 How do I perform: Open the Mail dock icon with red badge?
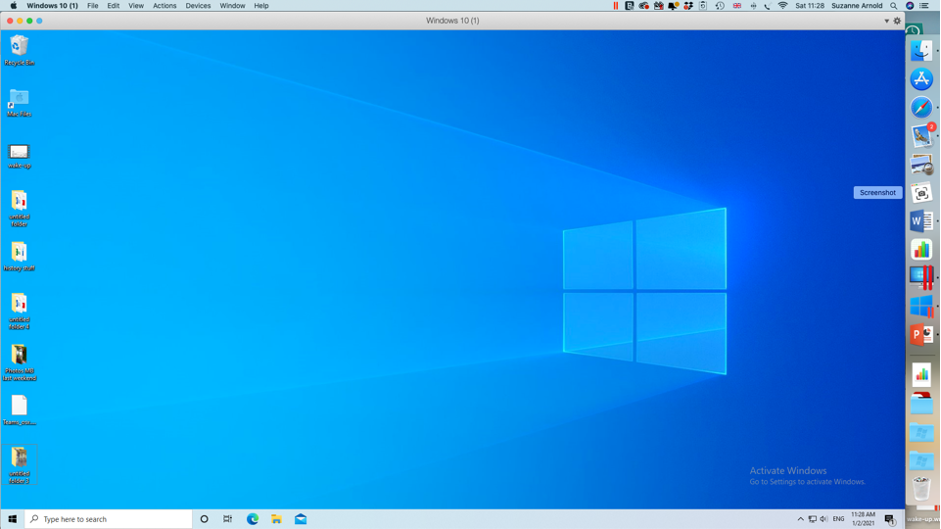coord(922,136)
